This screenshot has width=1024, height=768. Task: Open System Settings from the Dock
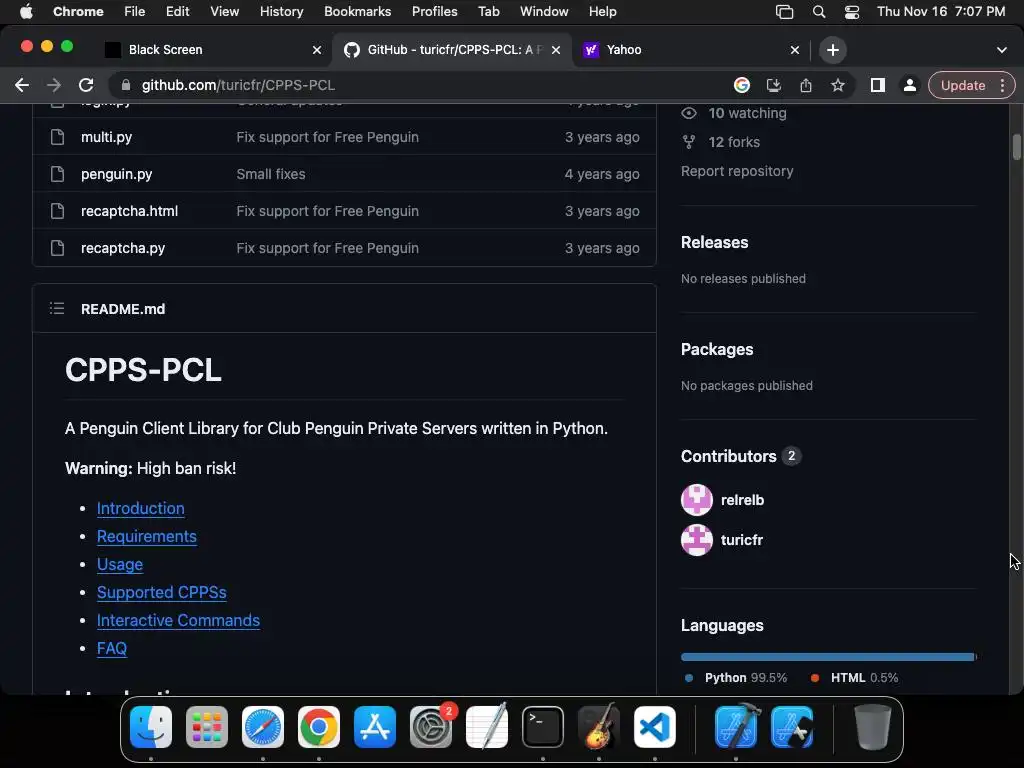[431, 727]
